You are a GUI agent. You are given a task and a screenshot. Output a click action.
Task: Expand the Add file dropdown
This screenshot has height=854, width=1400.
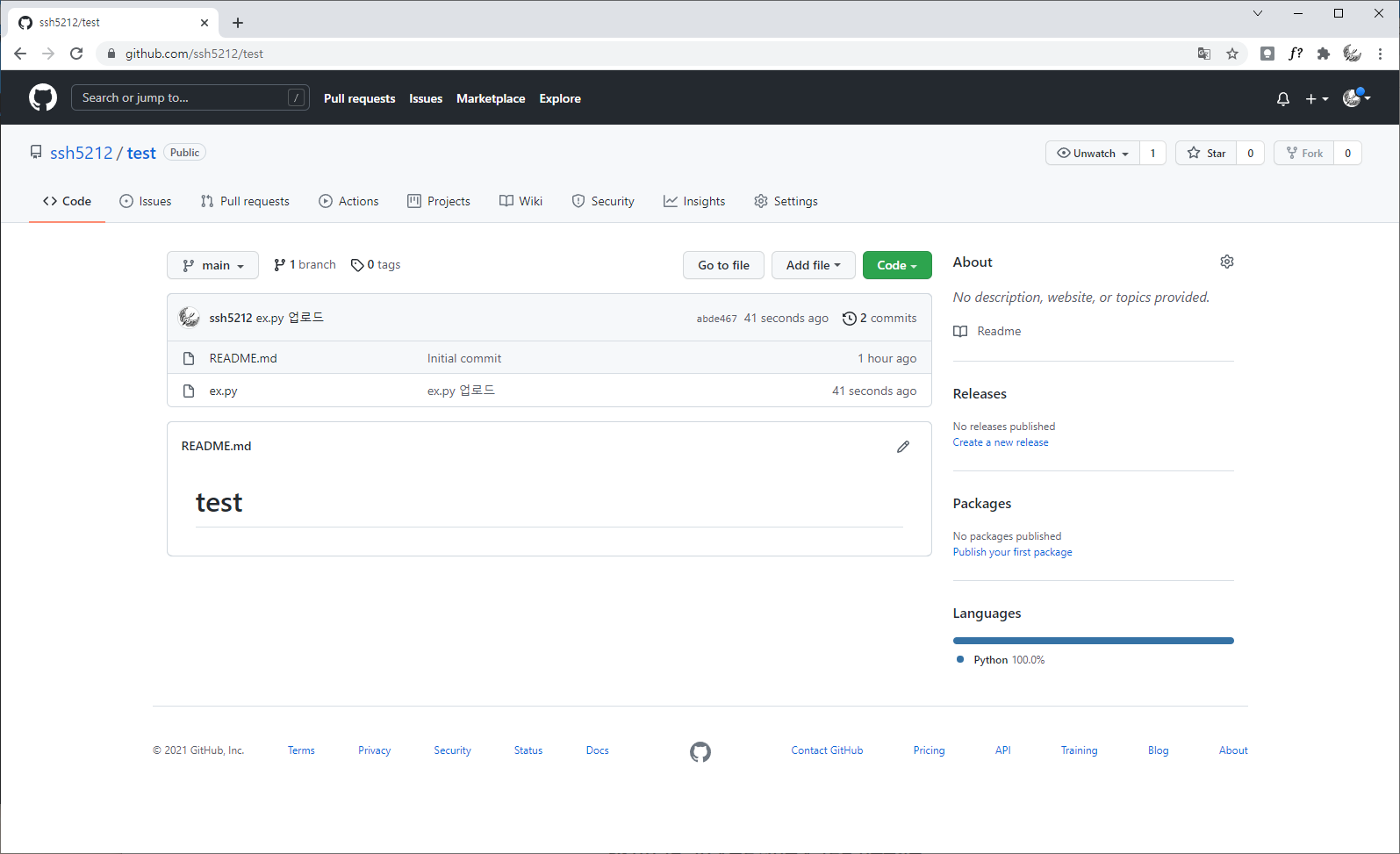coord(813,265)
